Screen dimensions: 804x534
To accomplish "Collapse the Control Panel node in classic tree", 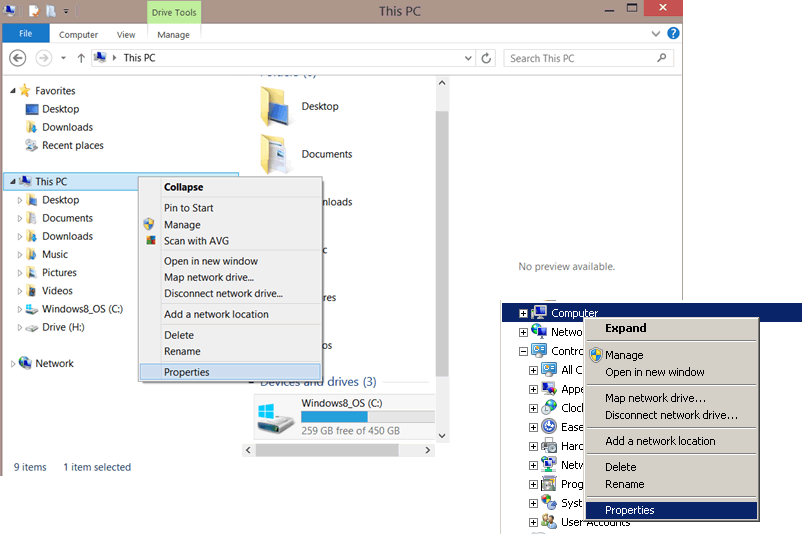I will pyautogui.click(x=523, y=351).
